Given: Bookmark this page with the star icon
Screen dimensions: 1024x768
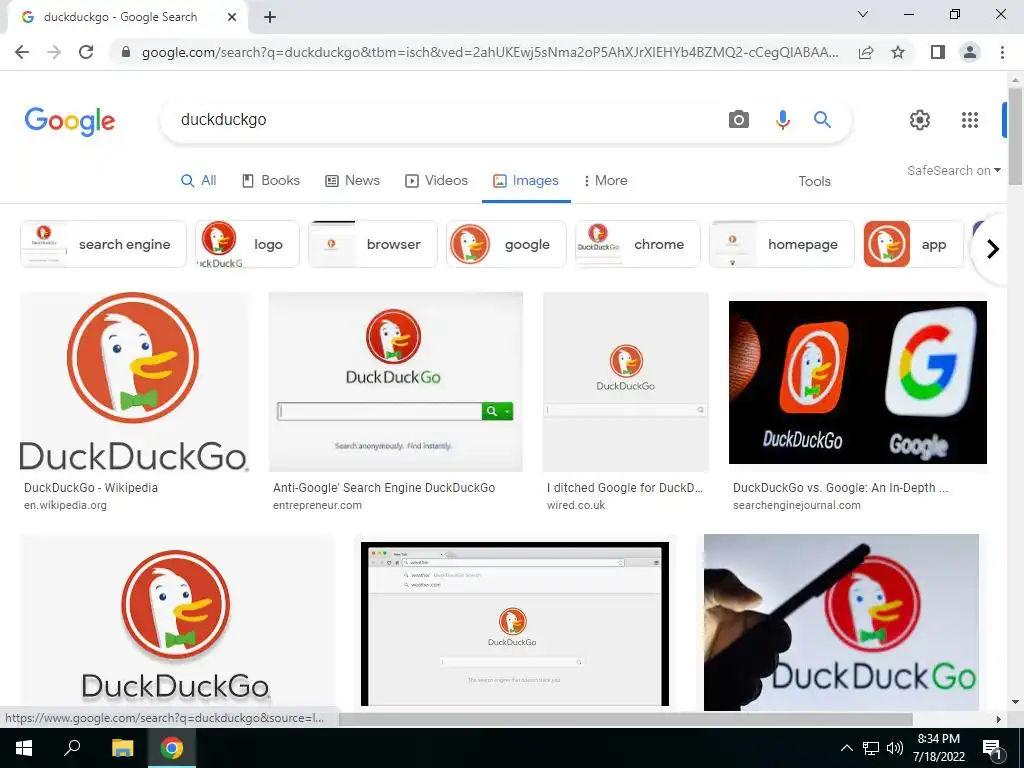Looking at the screenshot, I should (x=898, y=52).
